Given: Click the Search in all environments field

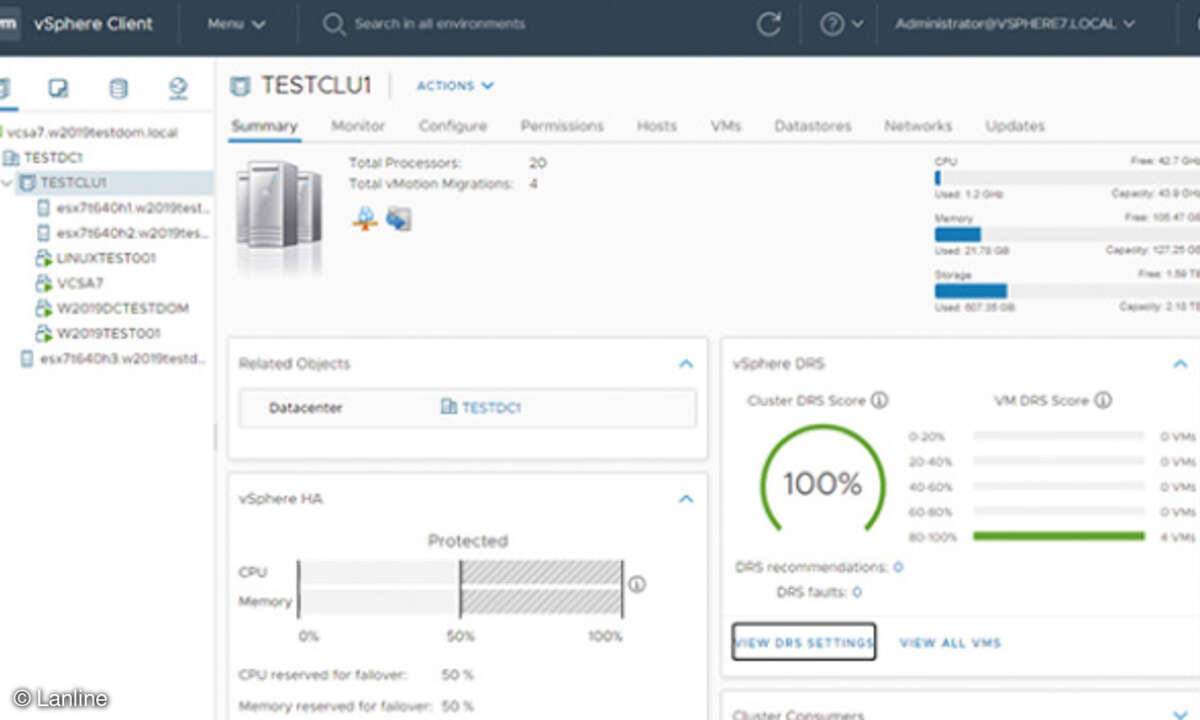Looking at the screenshot, I should [440, 24].
